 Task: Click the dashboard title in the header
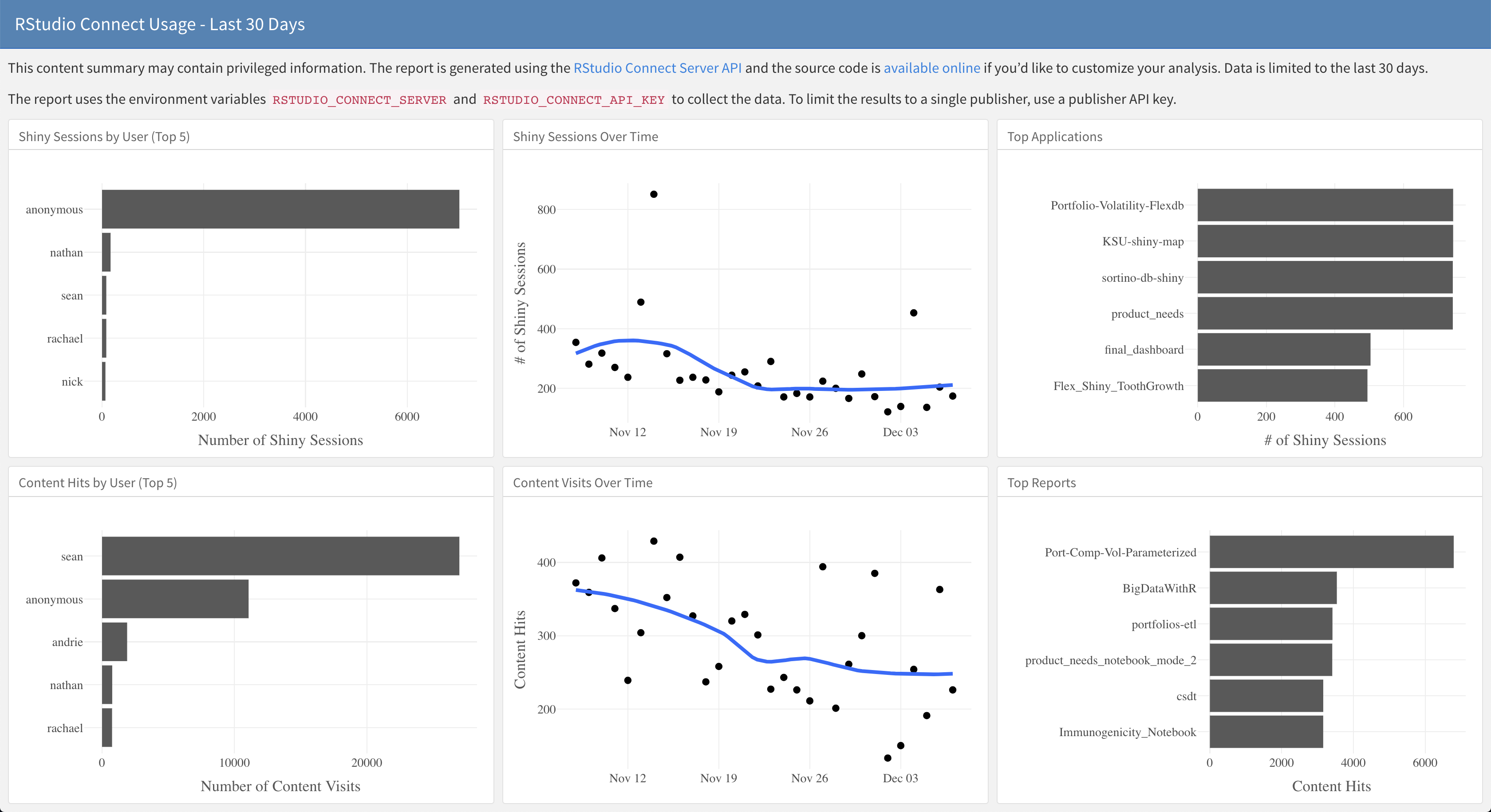point(160,24)
